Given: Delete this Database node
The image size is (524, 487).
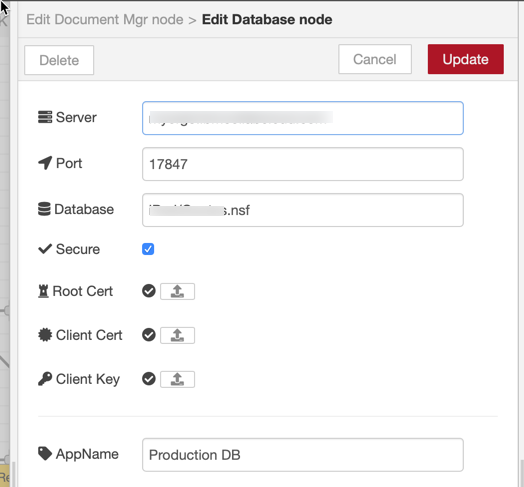Looking at the screenshot, I should [x=59, y=60].
